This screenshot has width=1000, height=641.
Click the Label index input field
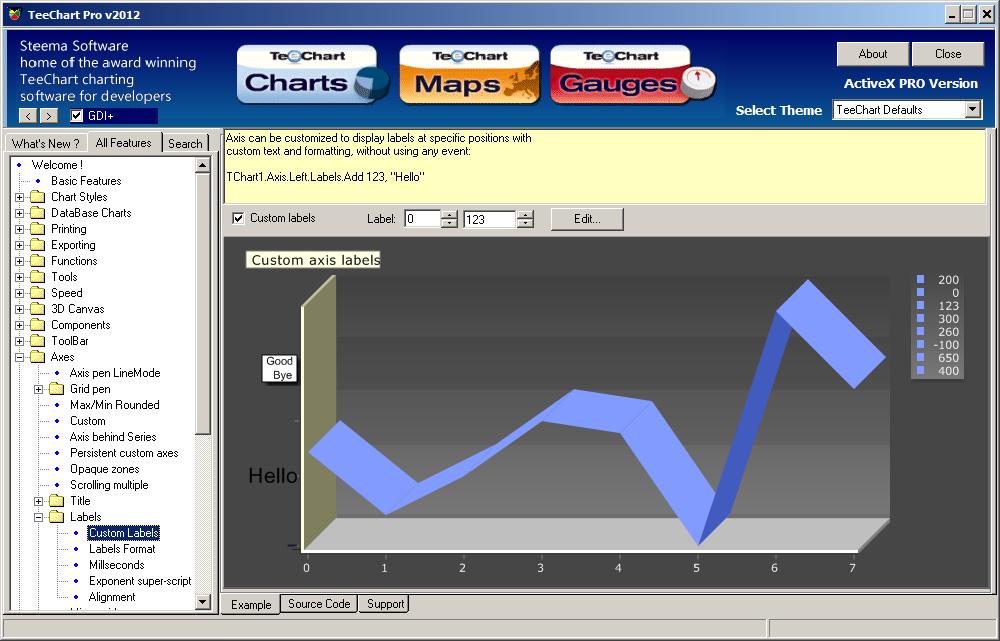[423, 219]
